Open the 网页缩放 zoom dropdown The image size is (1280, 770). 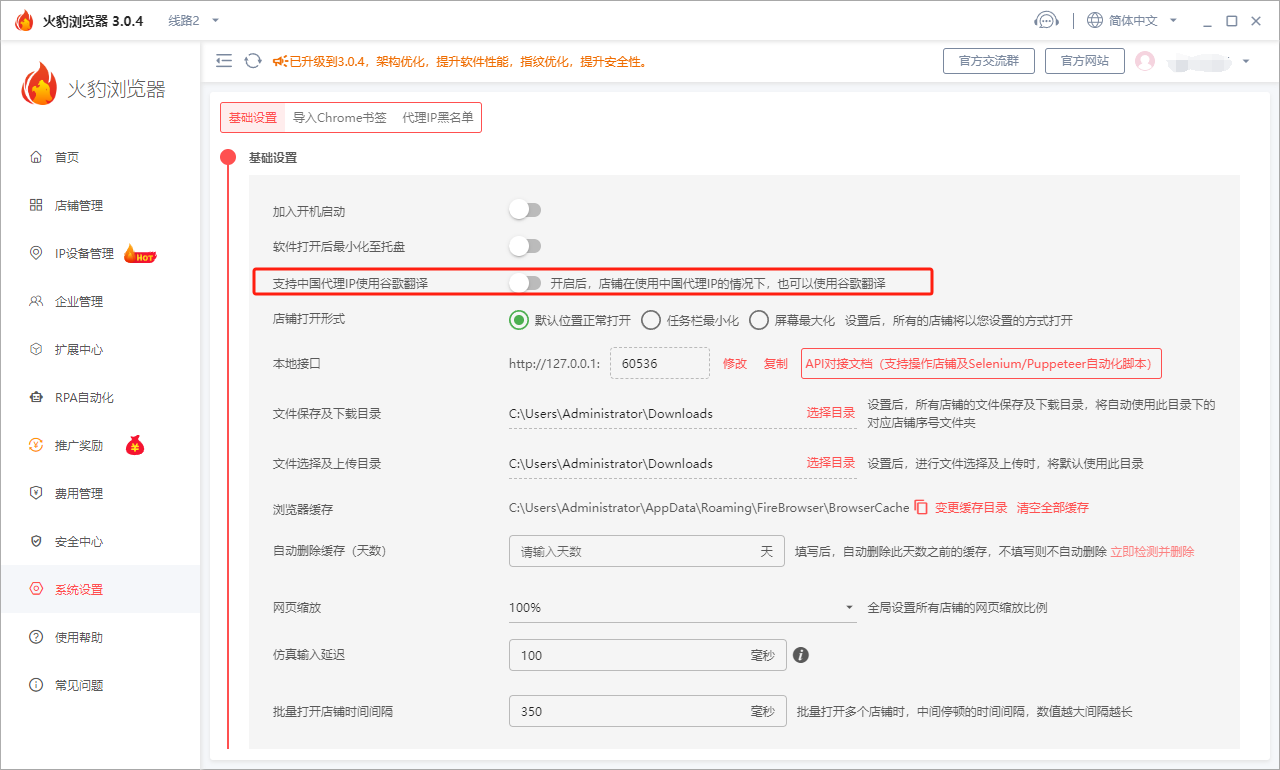coord(683,607)
